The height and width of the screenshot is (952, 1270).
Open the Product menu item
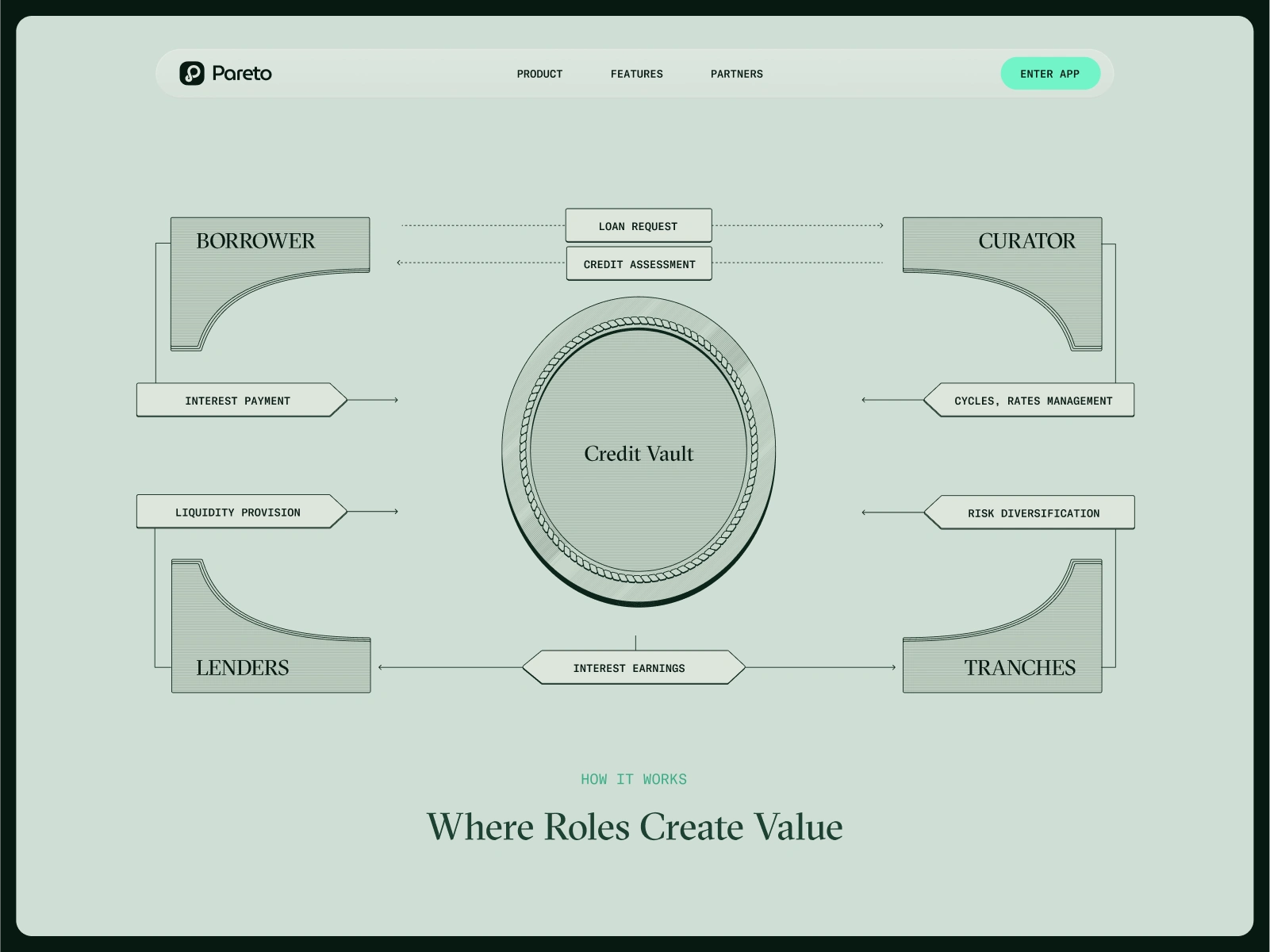[x=539, y=74]
